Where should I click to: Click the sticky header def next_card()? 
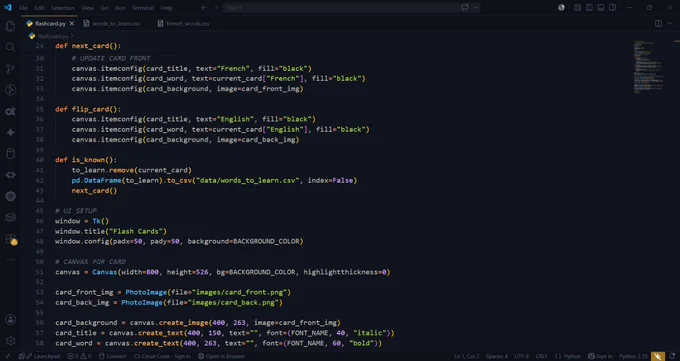88,46
